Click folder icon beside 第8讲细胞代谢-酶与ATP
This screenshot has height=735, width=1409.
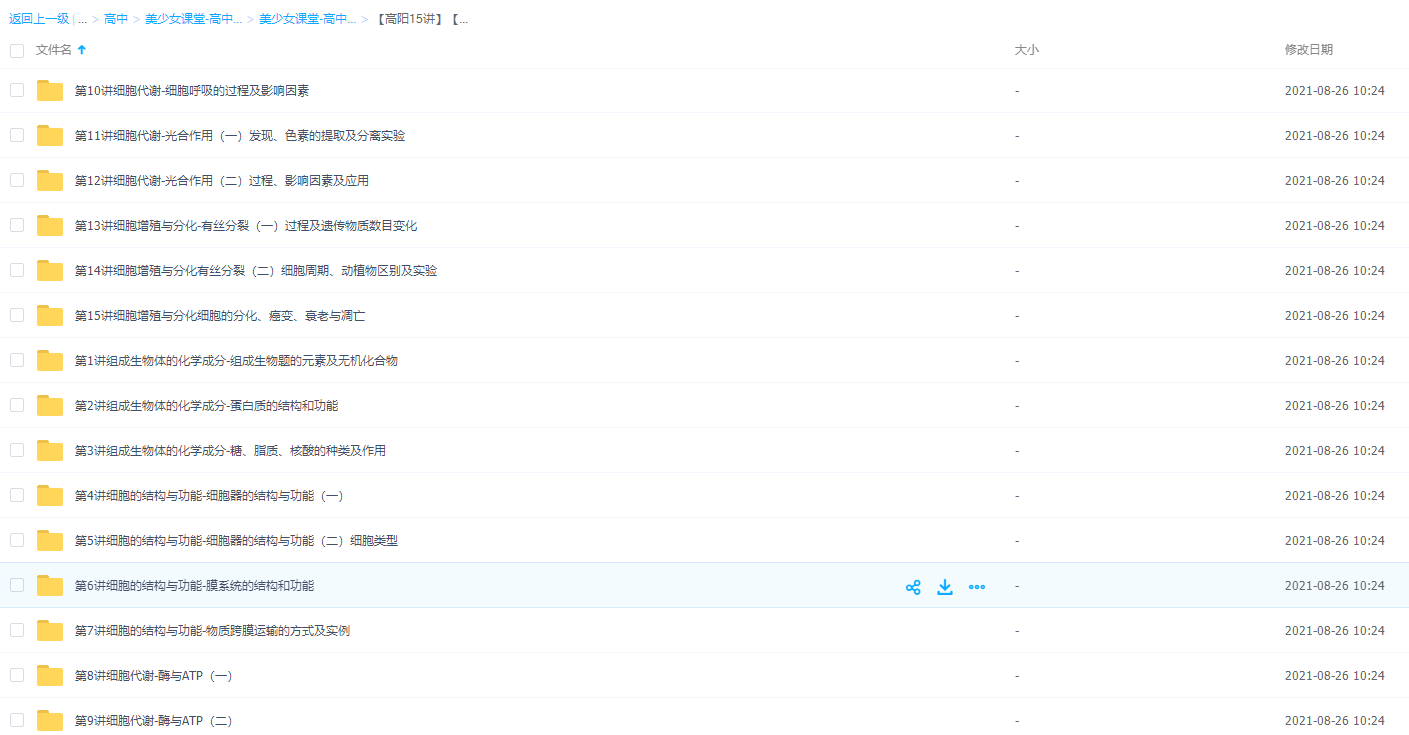click(49, 675)
